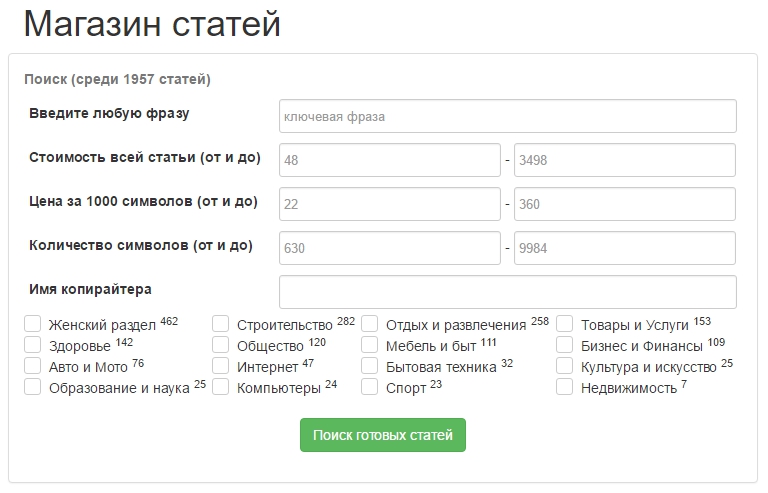Select the Бизнес и Финансы checkbox
The height and width of the screenshot is (493, 768).
(x=564, y=345)
